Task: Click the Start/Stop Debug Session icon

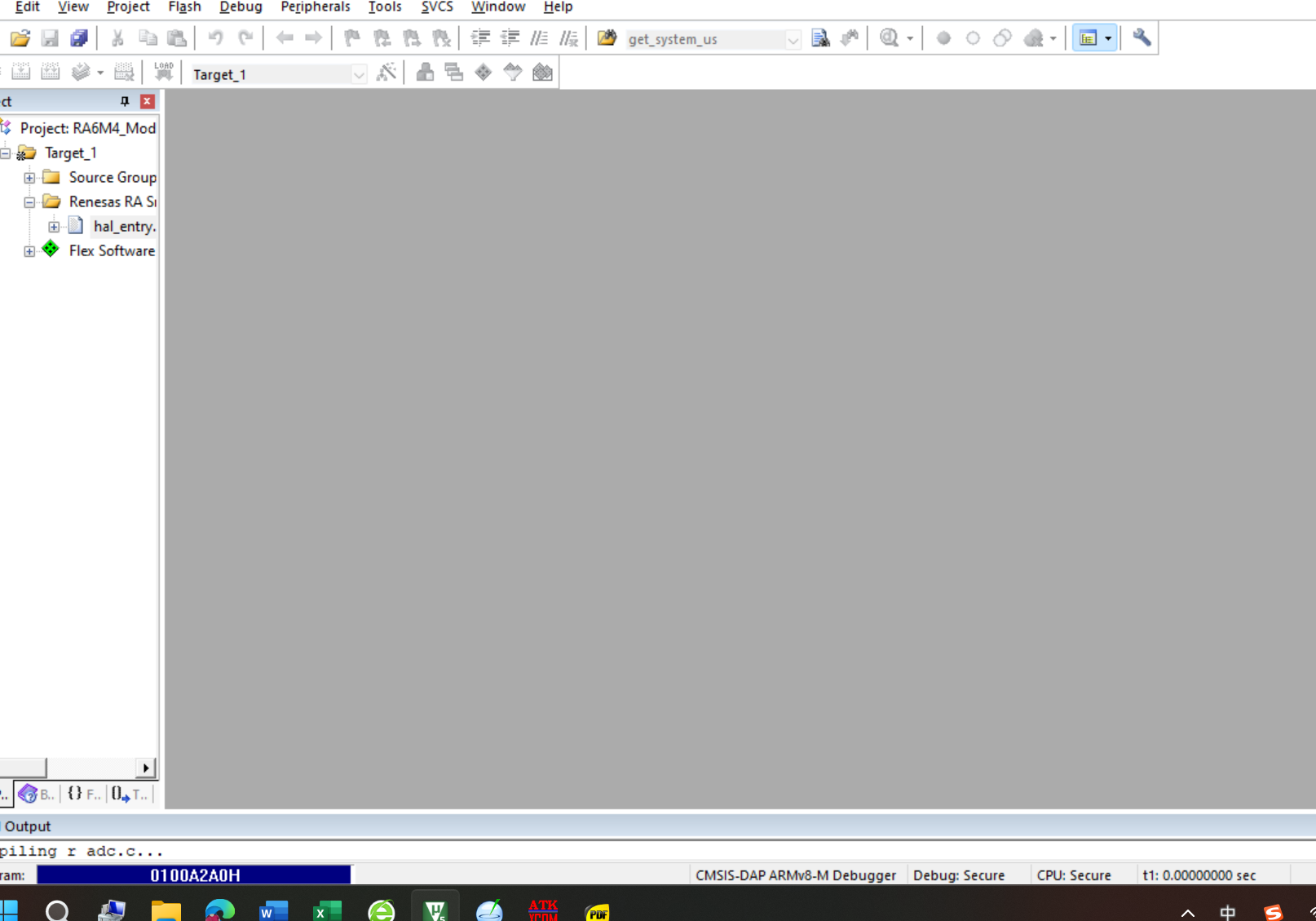Action: coord(890,38)
